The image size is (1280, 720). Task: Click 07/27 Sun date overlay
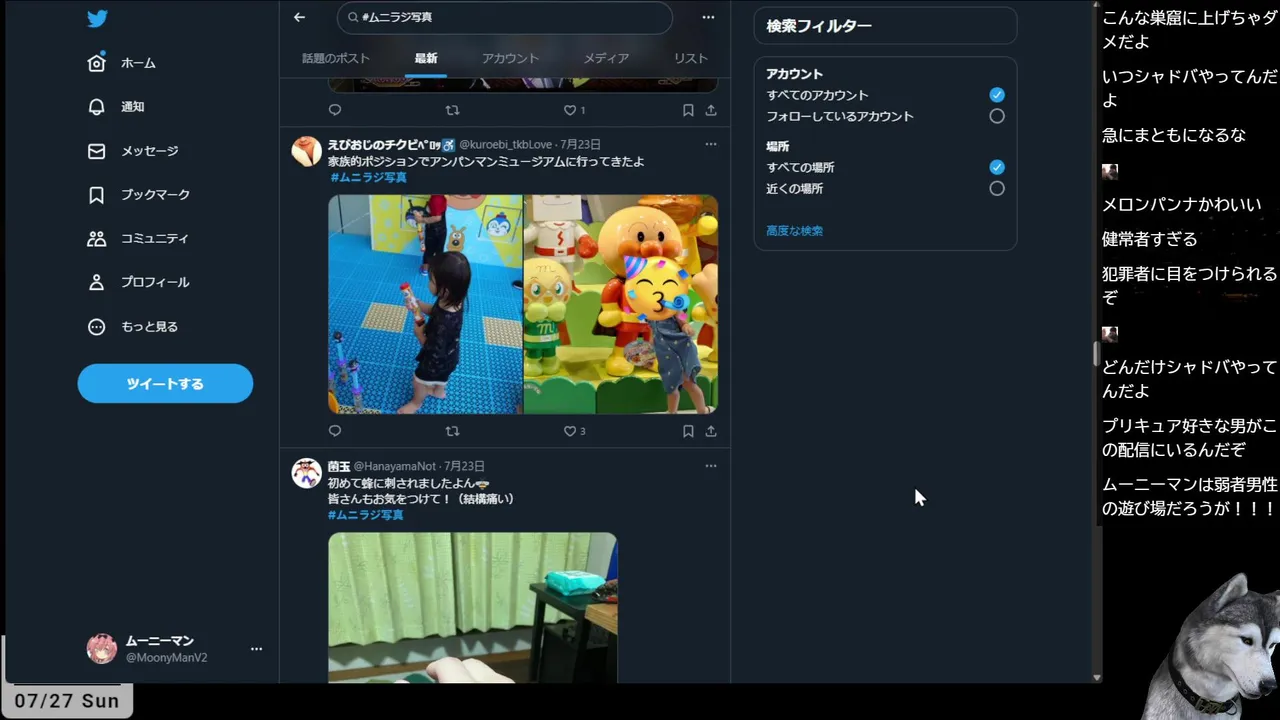(x=67, y=701)
